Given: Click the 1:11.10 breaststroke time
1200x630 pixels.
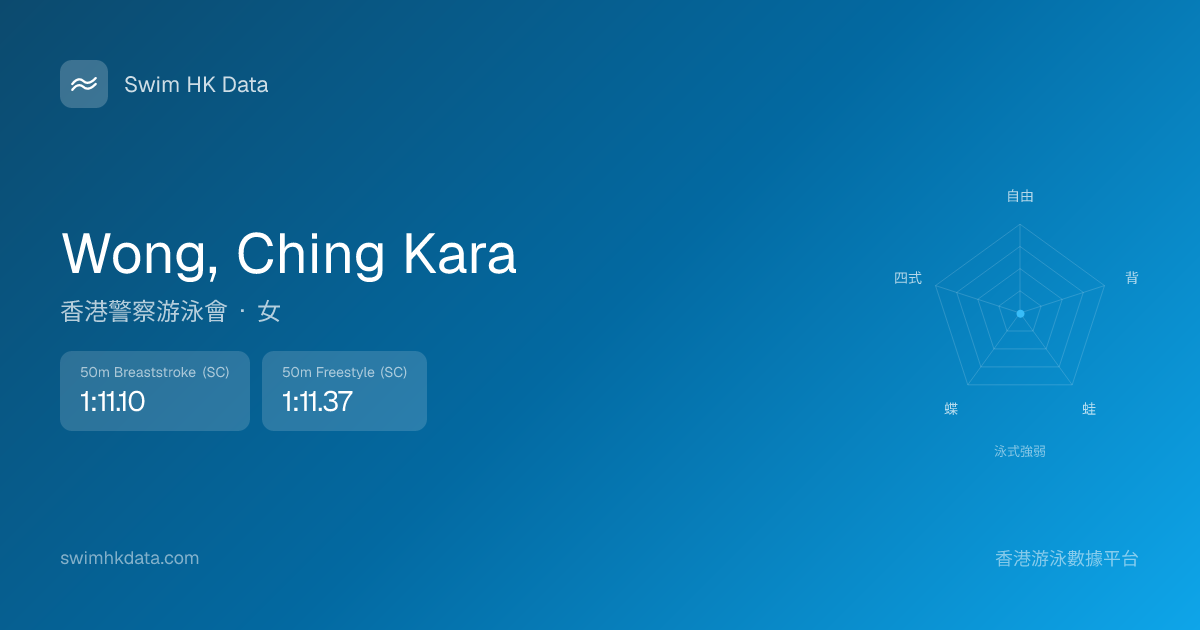Looking at the screenshot, I should [x=113, y=402].
